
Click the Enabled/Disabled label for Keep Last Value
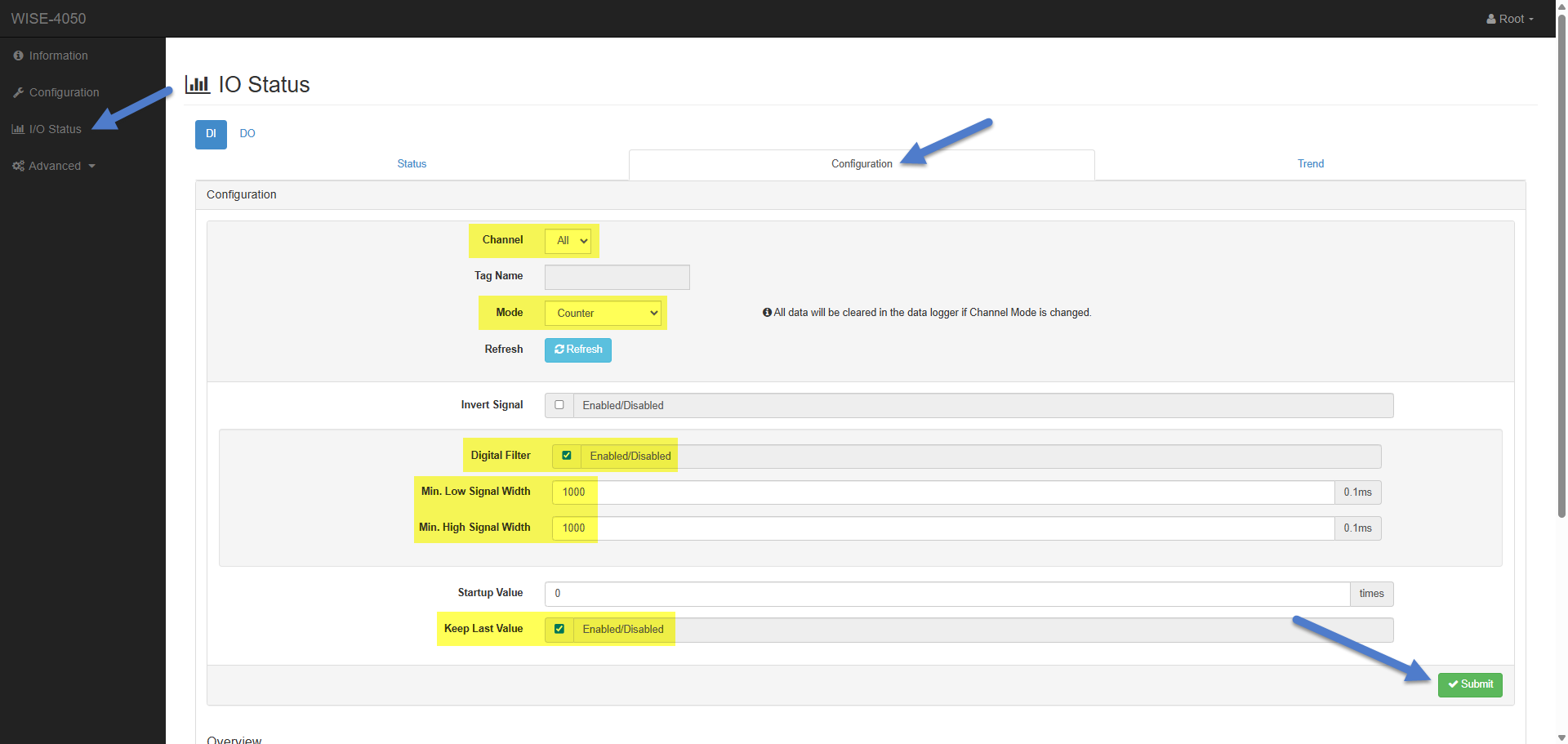tap(623, 630)
